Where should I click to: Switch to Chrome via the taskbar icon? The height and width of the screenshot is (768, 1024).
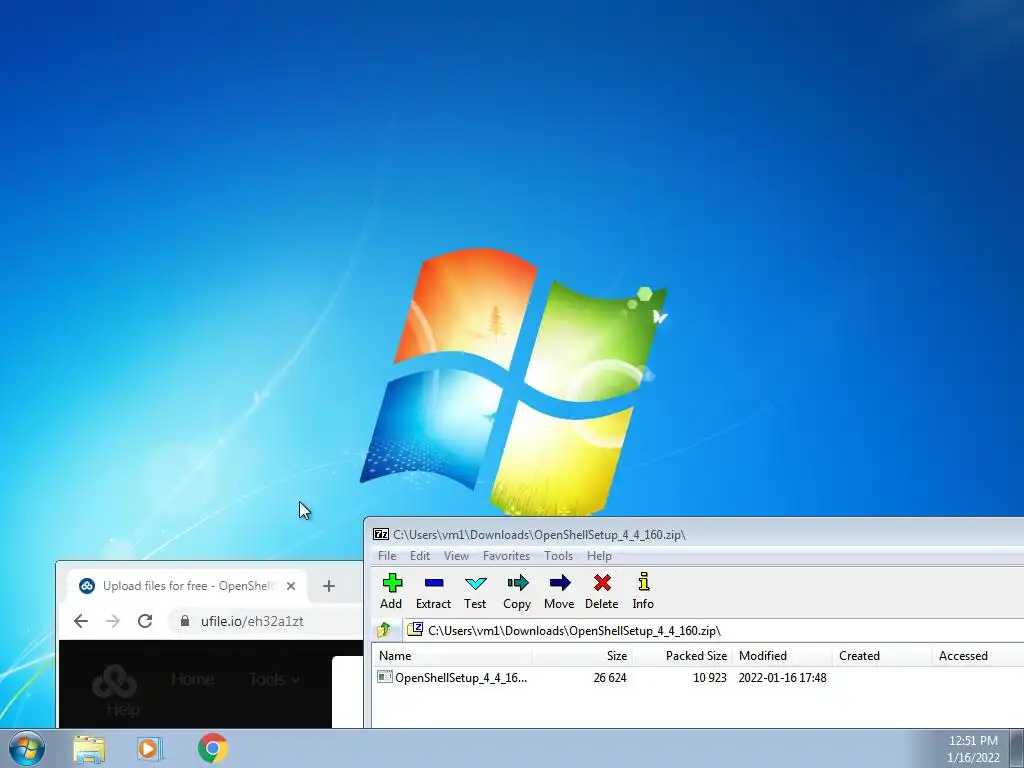[212, 748]
